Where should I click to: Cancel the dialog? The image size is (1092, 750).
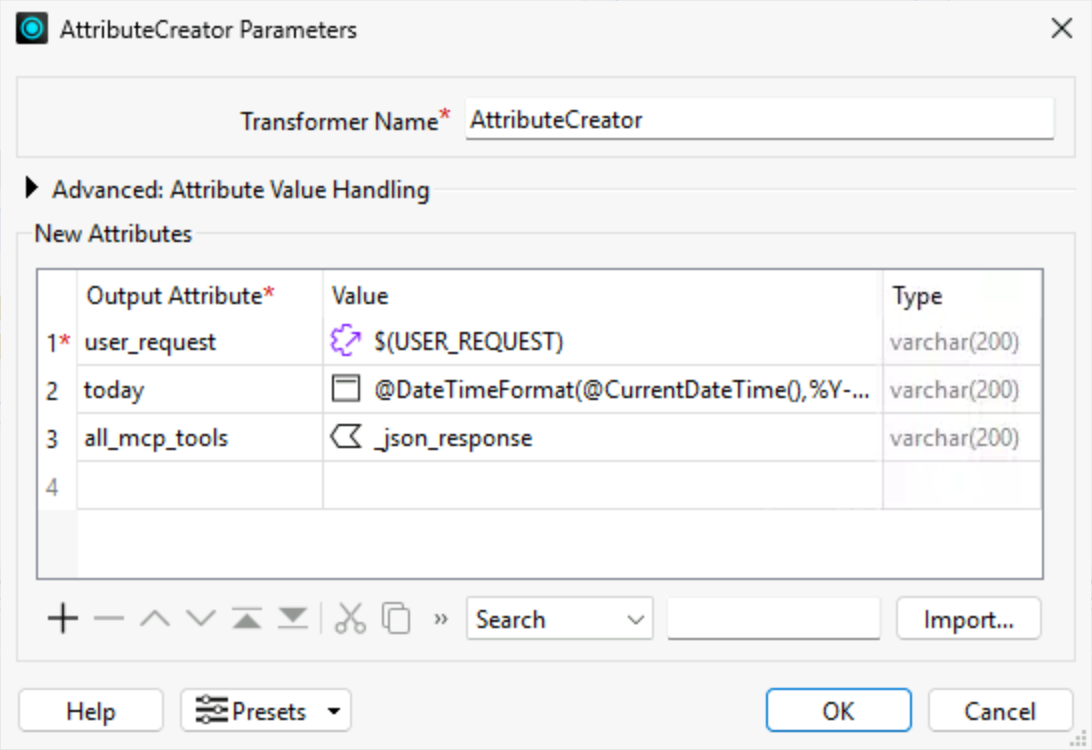point(1000,711)
